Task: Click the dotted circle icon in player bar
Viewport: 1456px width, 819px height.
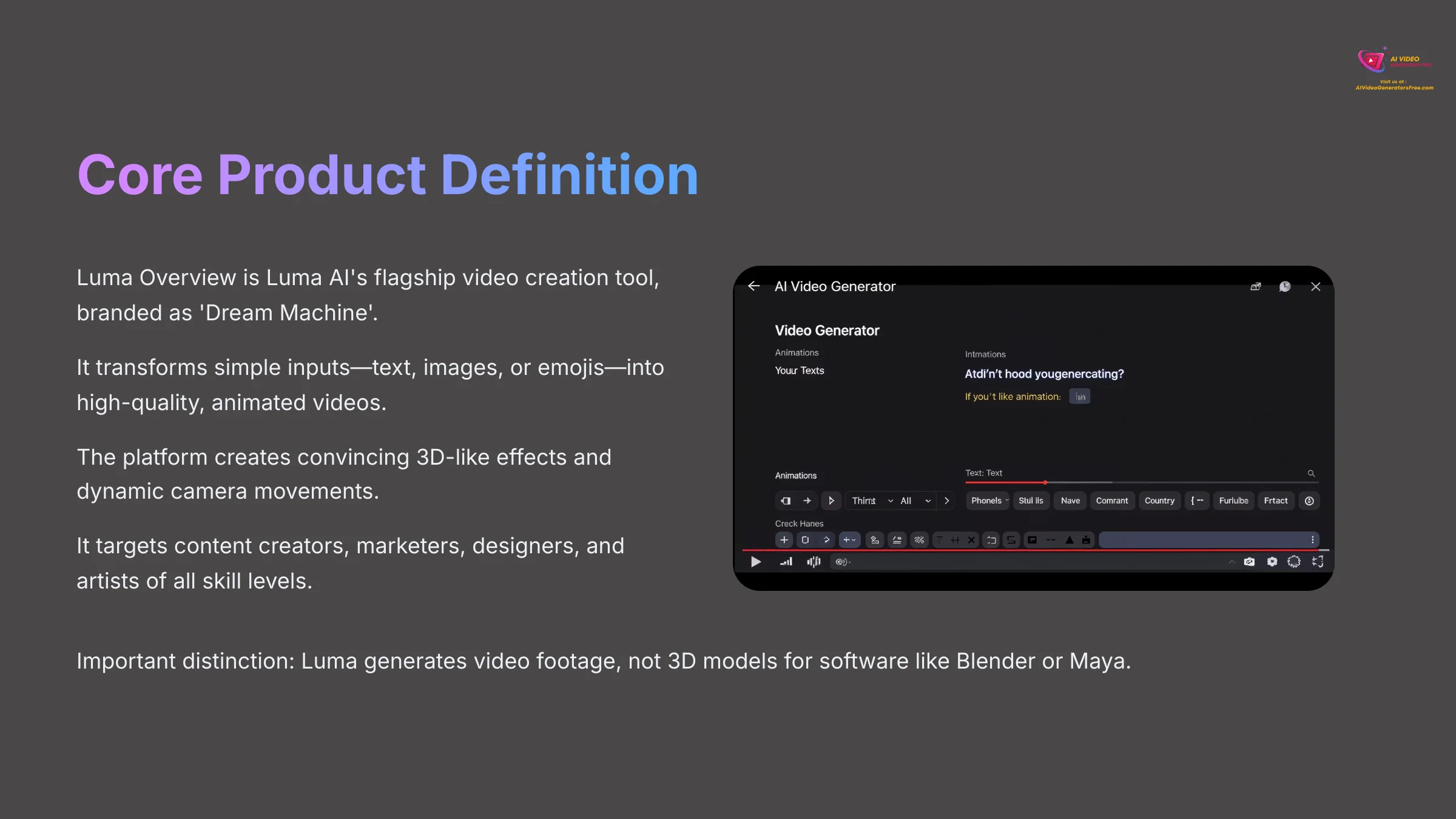Action: pyautogui.click(x=1294, y=562)
